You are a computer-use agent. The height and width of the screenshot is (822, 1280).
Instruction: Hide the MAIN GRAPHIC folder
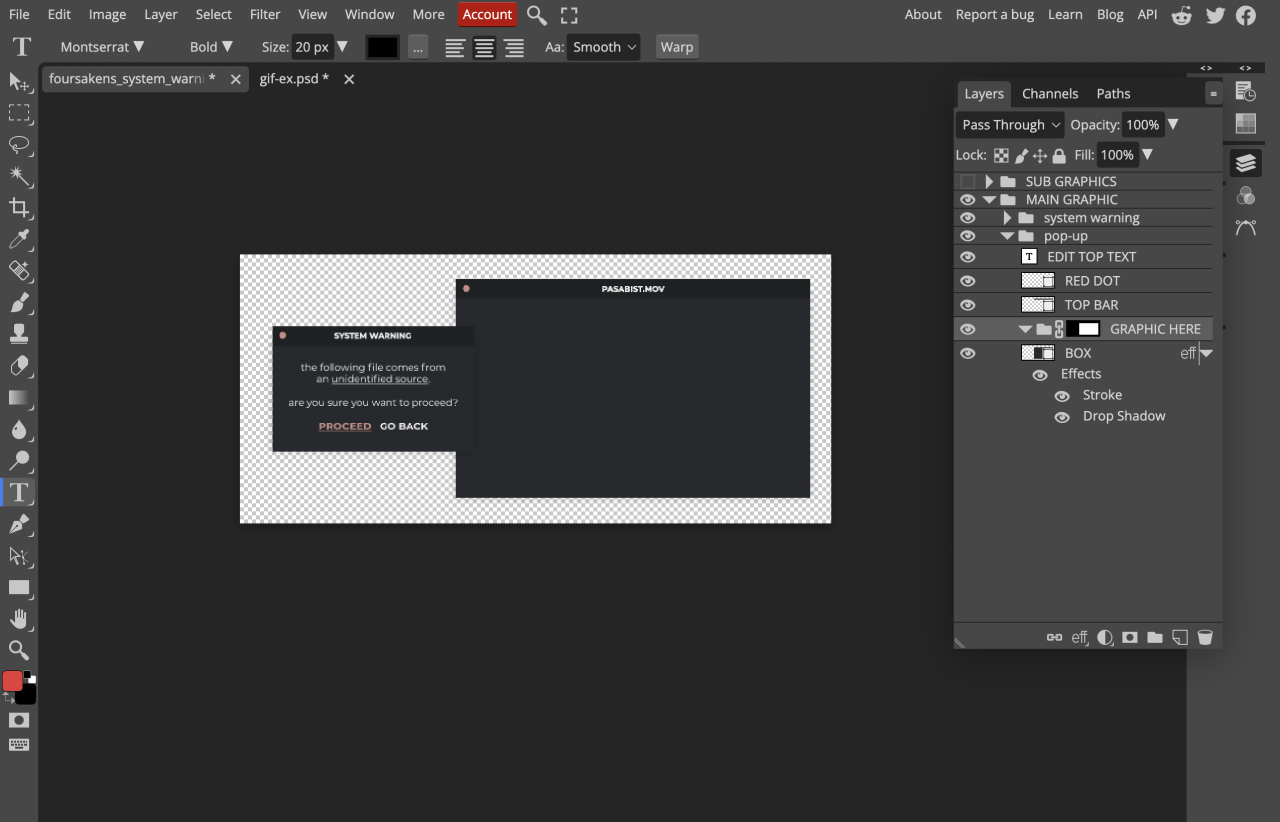tap(967, 199)
